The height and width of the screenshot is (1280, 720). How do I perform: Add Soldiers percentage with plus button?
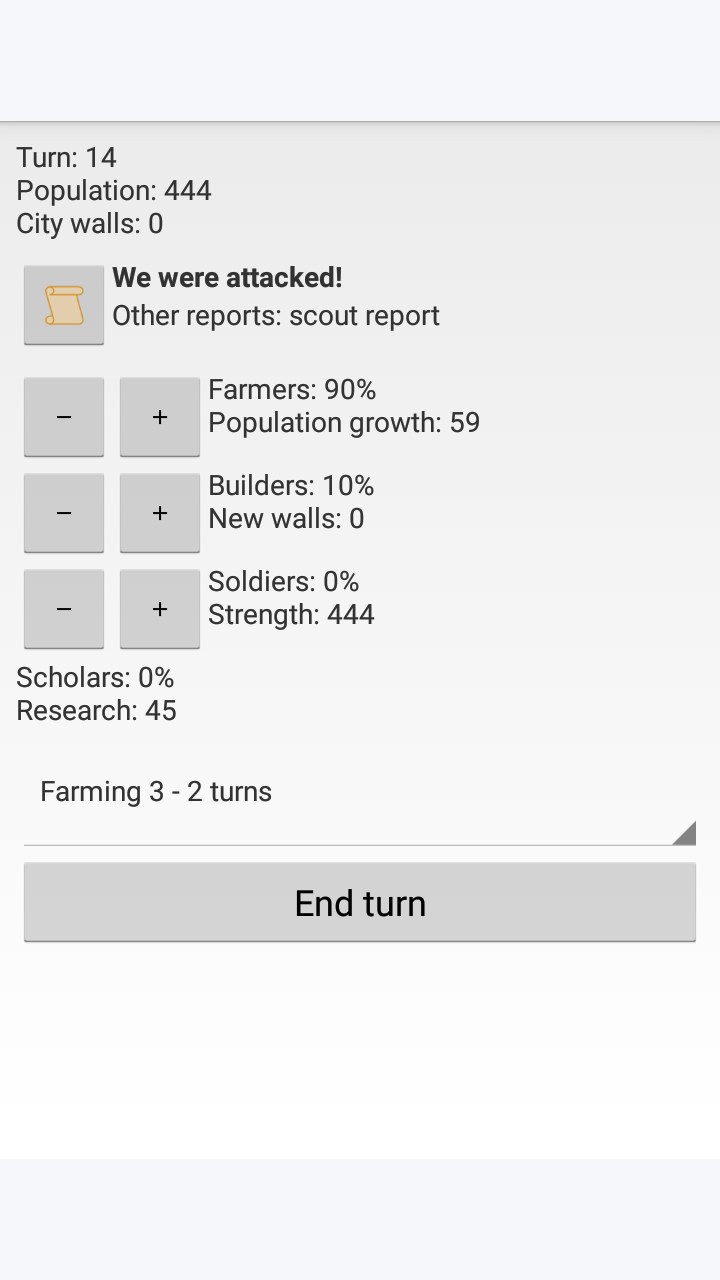pos(160,609)
